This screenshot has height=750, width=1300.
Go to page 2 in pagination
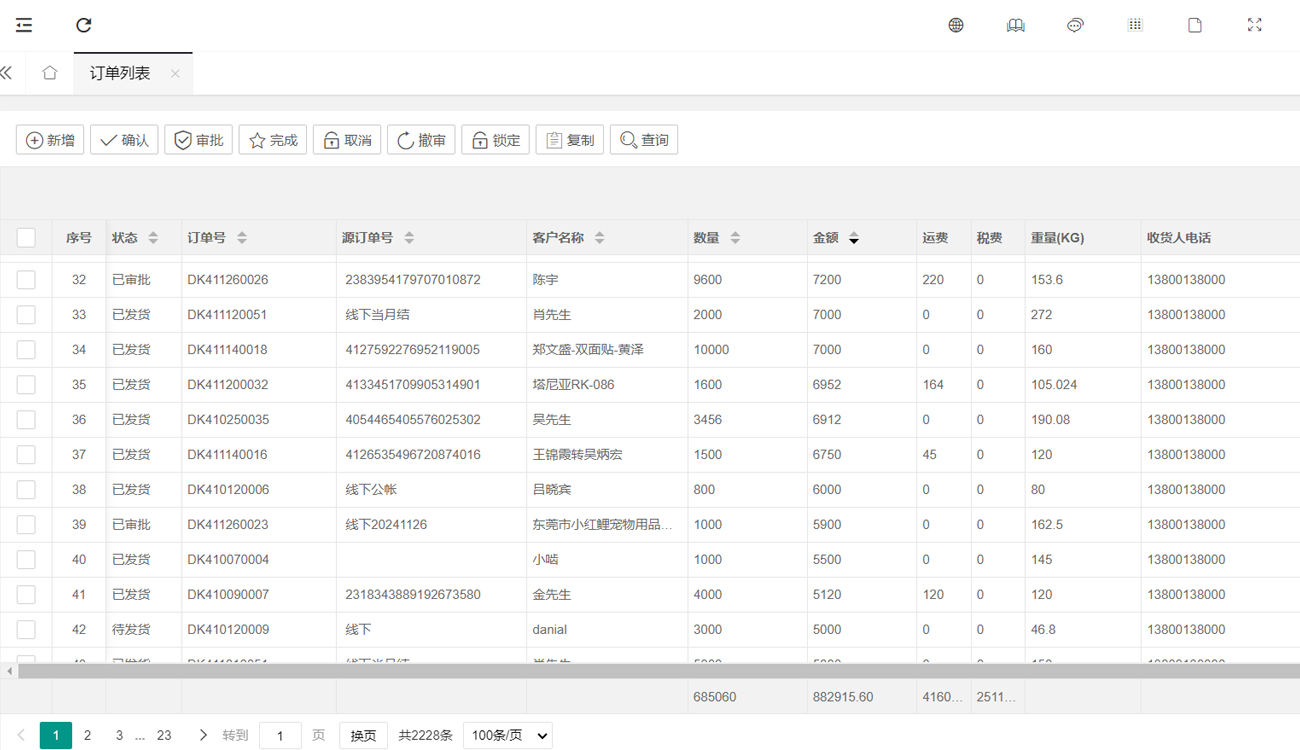88,735
